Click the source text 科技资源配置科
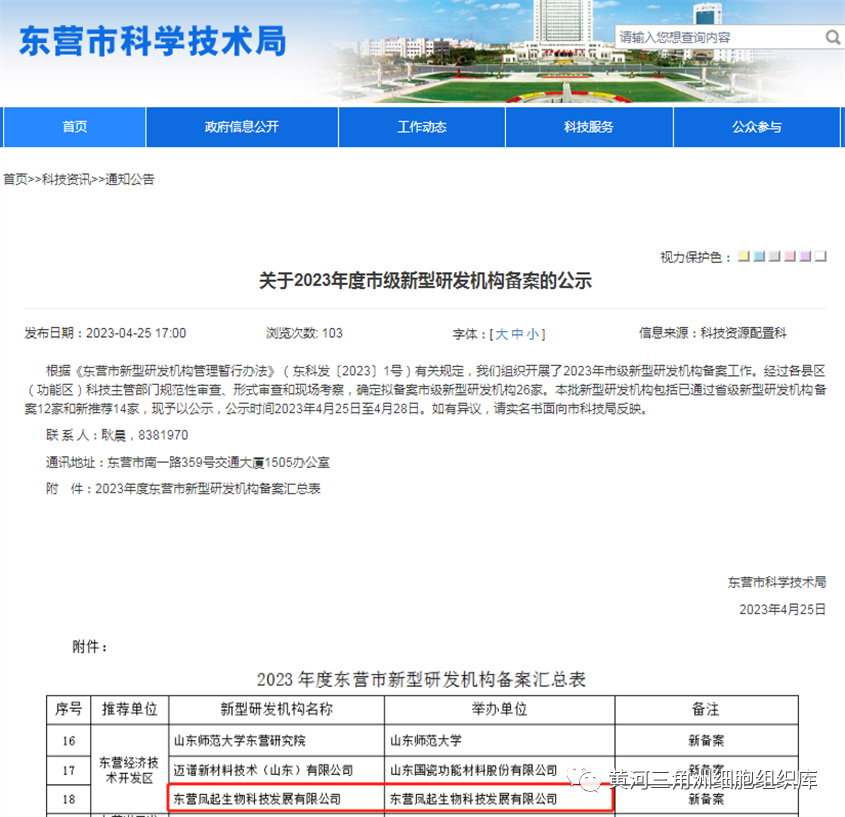Viewport: 845px width, 817px height. tap(743, 333)
